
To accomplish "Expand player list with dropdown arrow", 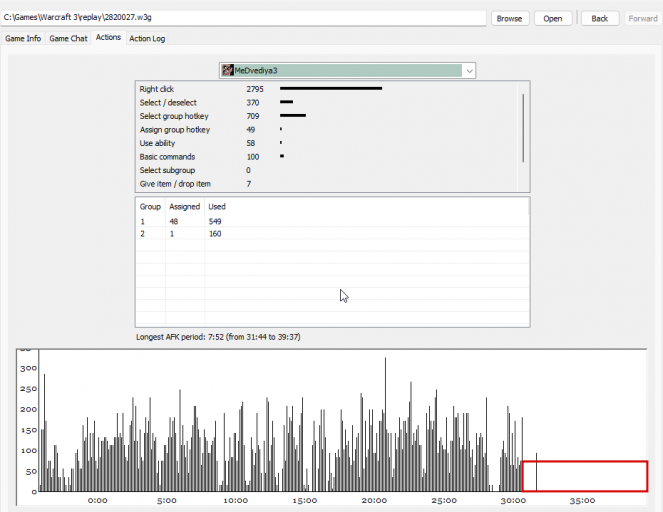I will tap(469, 71).
